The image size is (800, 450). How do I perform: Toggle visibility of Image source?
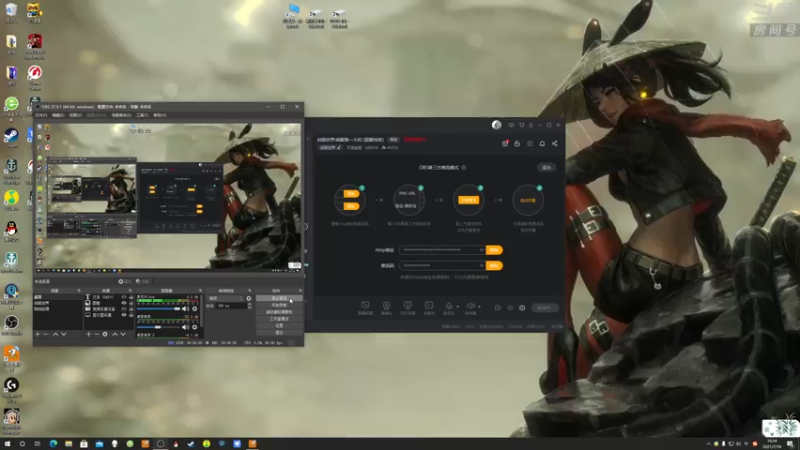click(x=124, y=303)
